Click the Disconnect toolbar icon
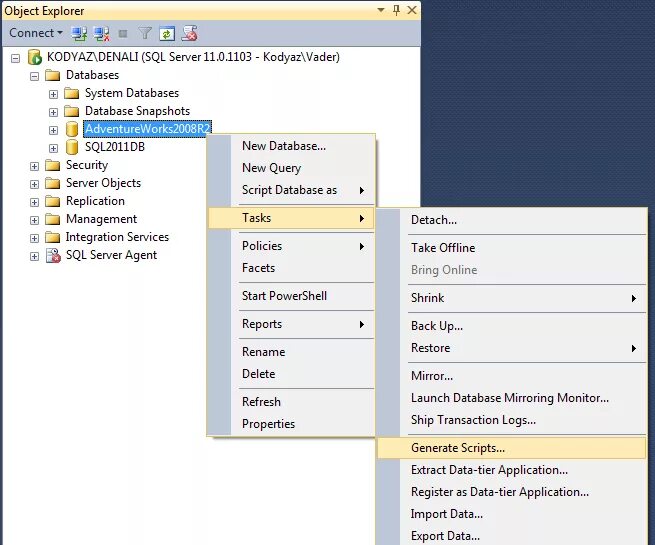655x545 pixels. [x=102, y=33]
